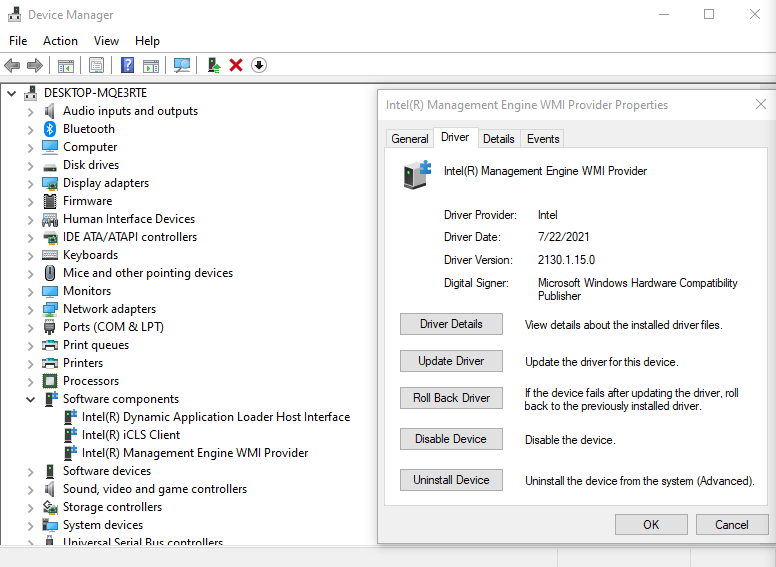Click Cancel in the Properties dialog
Screen dimensions: 776x567
coord(732,524)
